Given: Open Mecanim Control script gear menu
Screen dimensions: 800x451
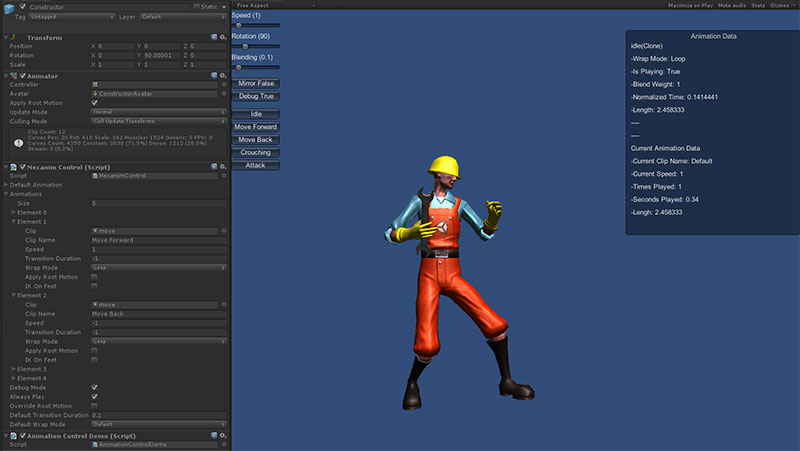Looking at the screenshot, I should pos(223,167).
